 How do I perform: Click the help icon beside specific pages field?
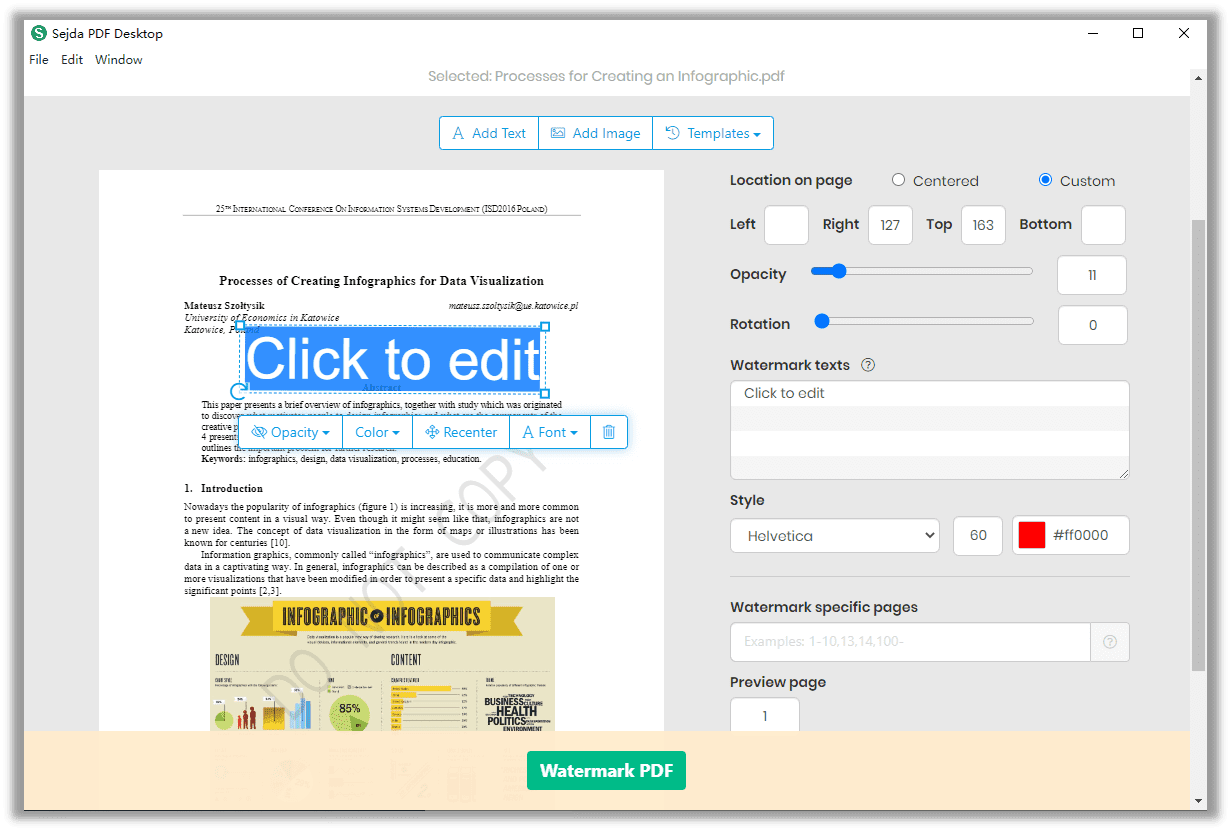(1110, 642)
